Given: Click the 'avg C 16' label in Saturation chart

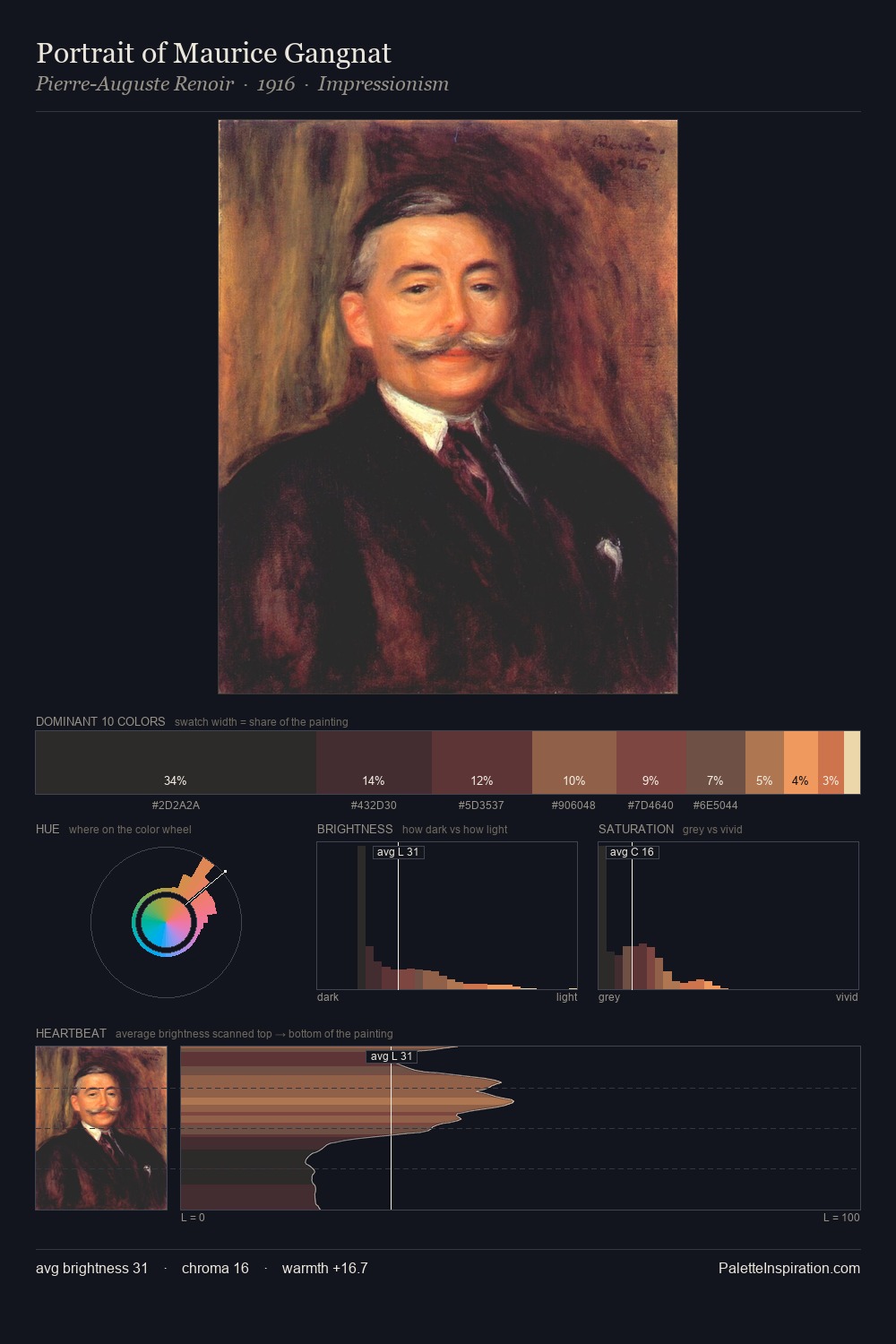Looking at the screenshot, I should 632,852.
